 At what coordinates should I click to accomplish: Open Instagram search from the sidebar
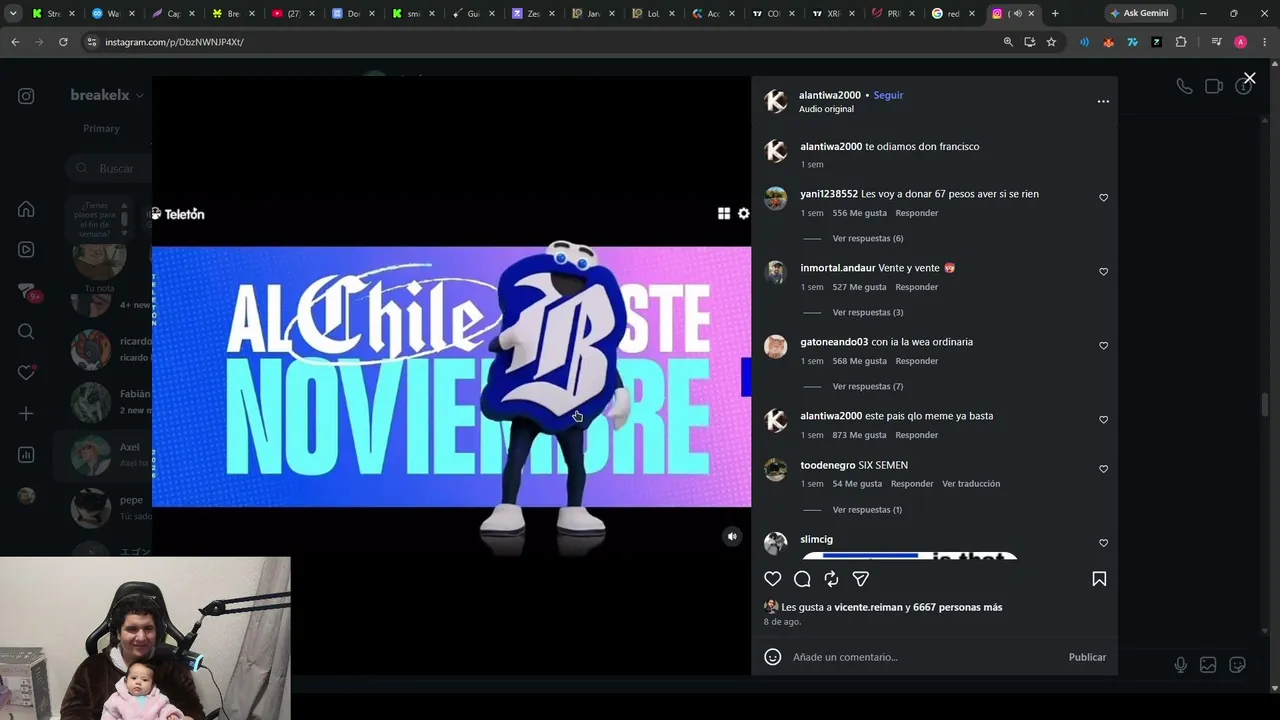click(26, 332)
